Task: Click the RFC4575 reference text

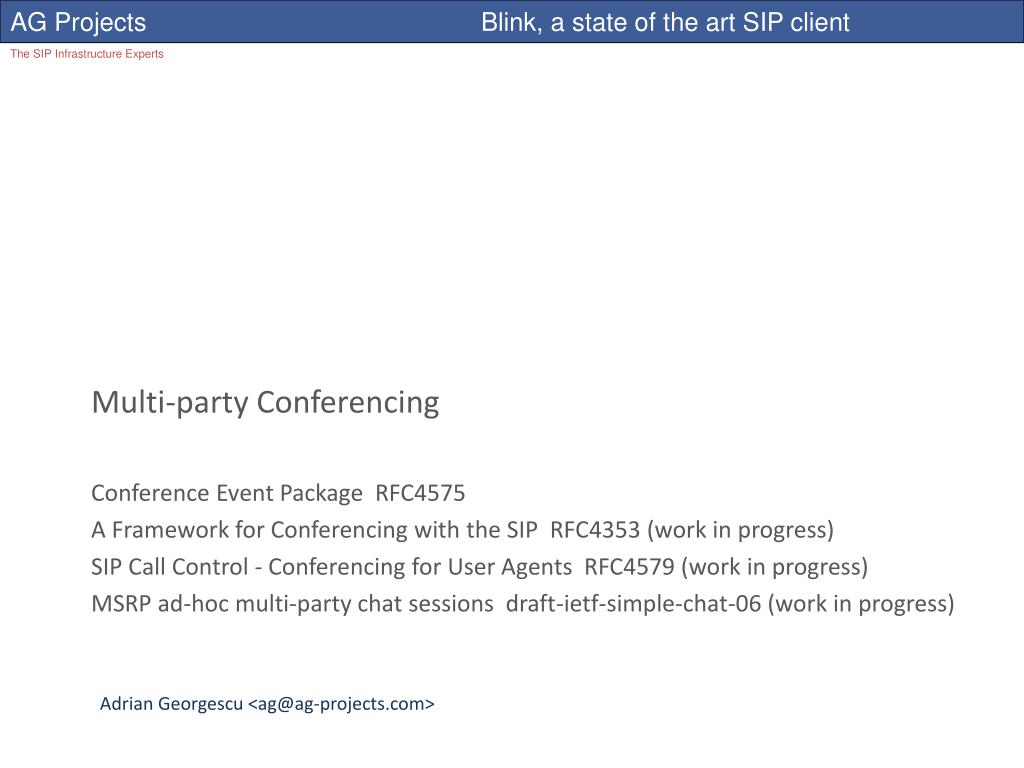Action: (x=420, y=493)
